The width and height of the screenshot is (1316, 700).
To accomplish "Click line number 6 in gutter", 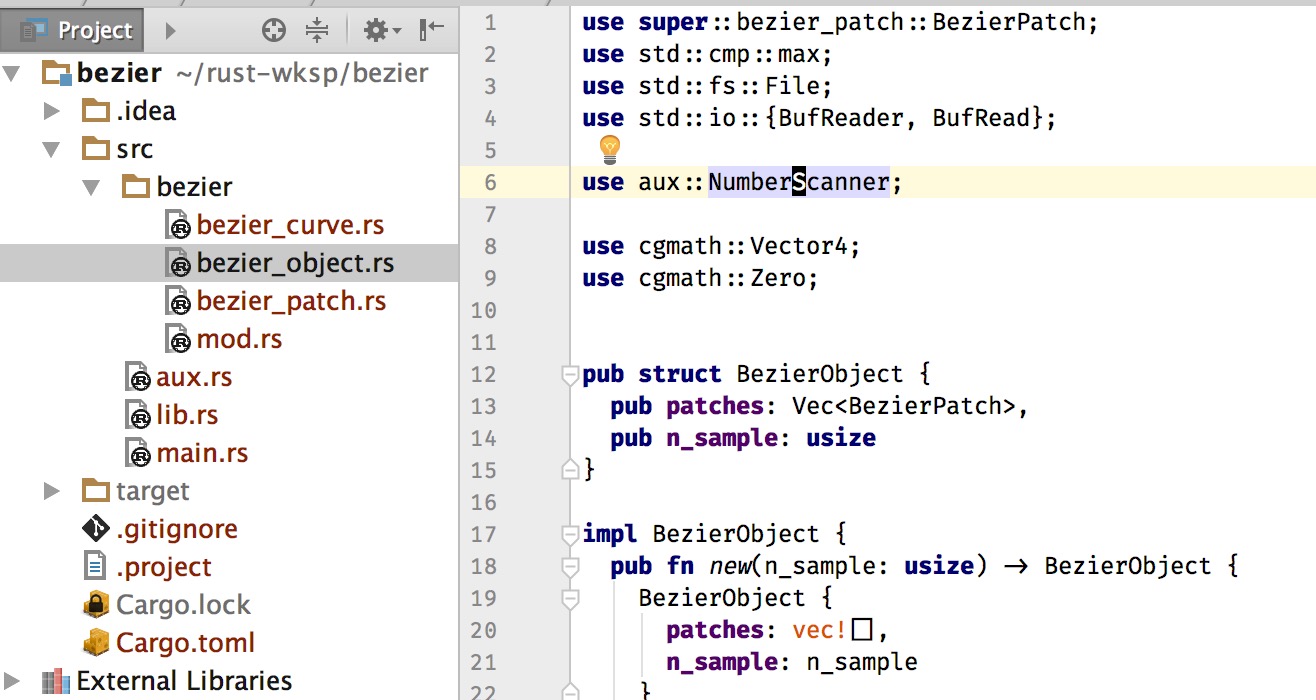I will (489, 182).
